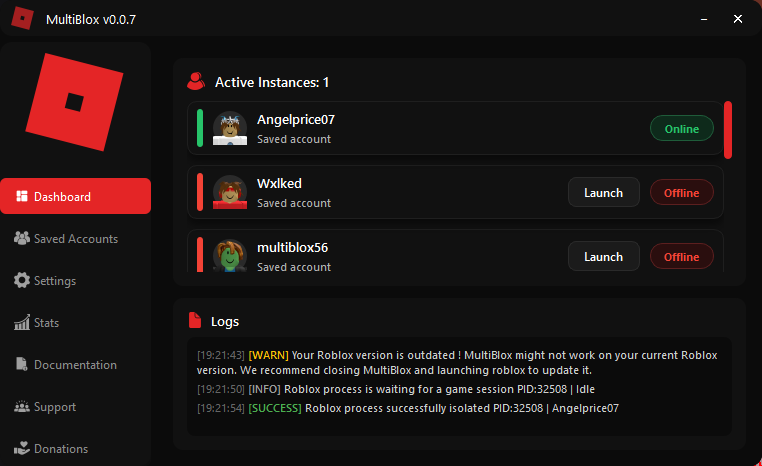Click the red instances list scrollbar

coord(727,130)
